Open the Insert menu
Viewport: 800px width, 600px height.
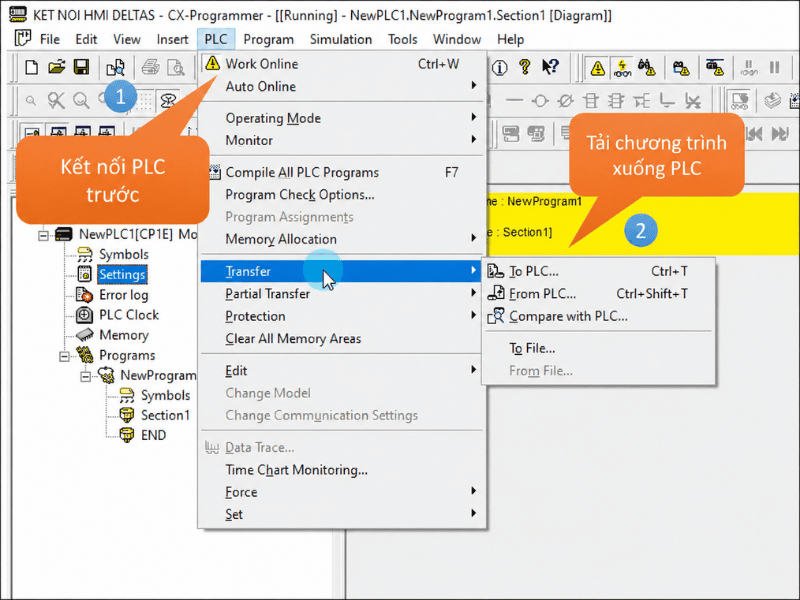coord(172,39)
